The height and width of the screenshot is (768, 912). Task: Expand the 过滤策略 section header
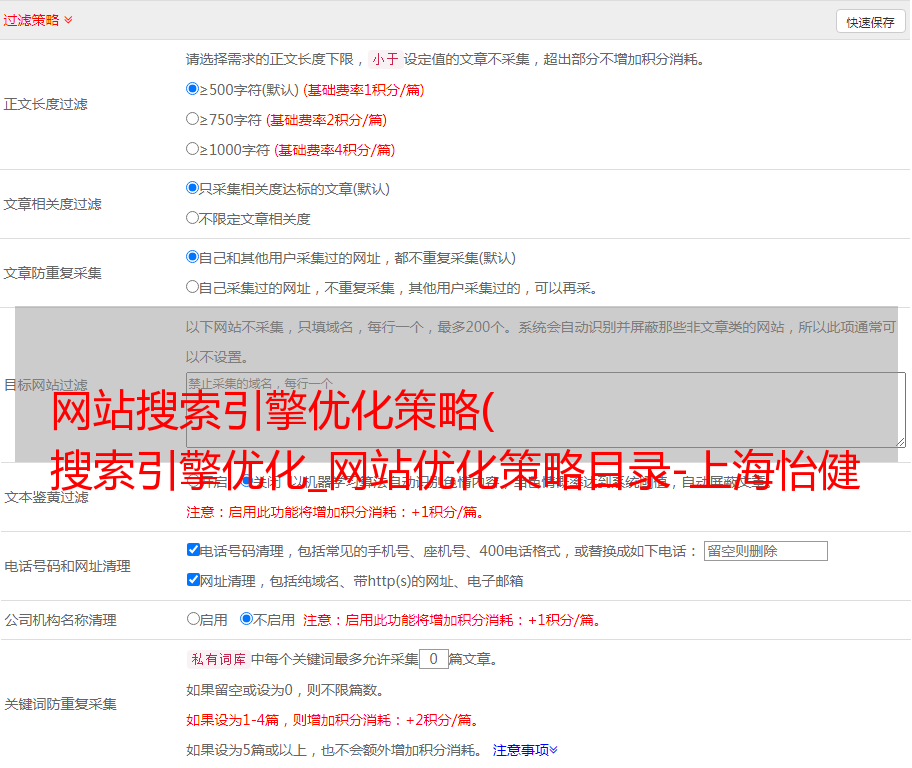[38, 20]
